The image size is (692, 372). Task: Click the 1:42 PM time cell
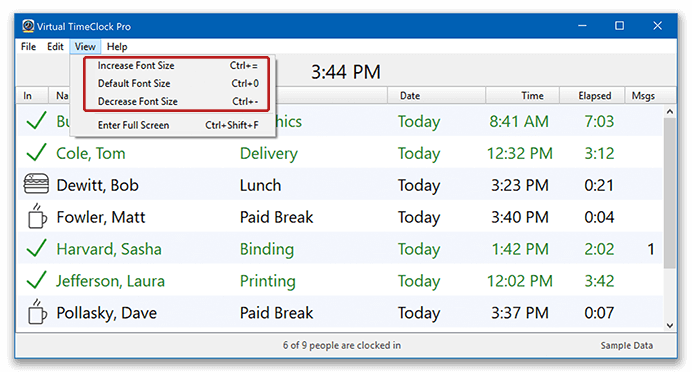coord(520,249)
